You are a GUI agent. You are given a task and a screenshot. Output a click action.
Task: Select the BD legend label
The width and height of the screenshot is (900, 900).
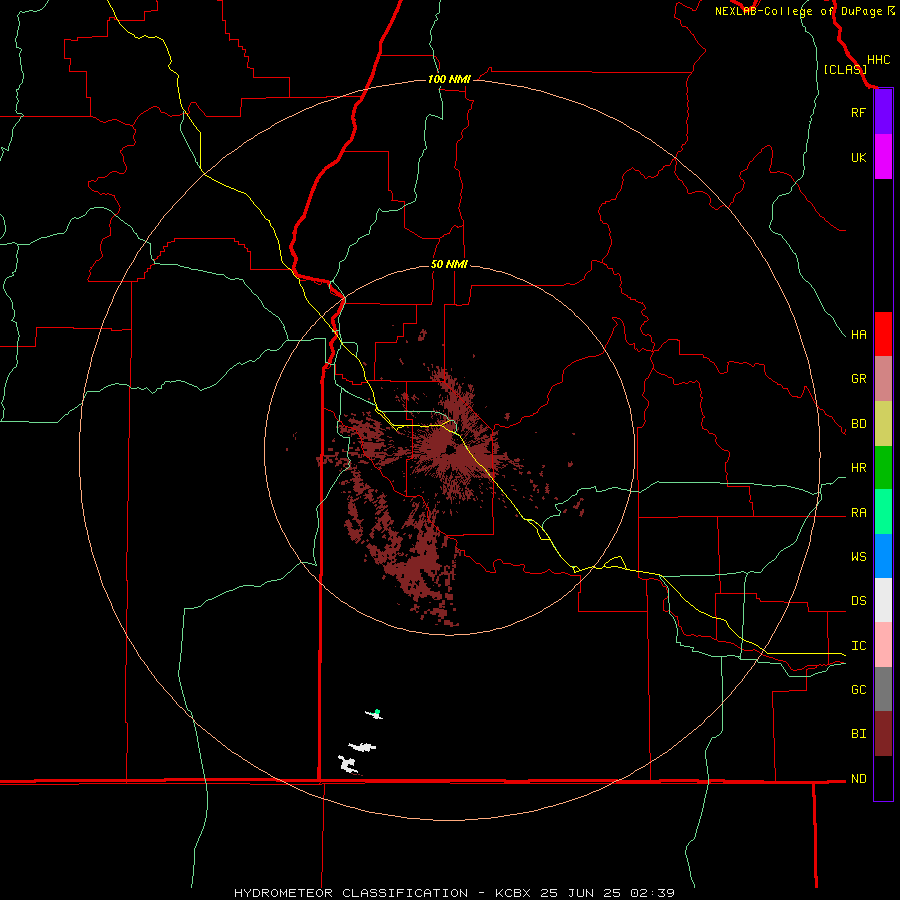coord(858,424)
